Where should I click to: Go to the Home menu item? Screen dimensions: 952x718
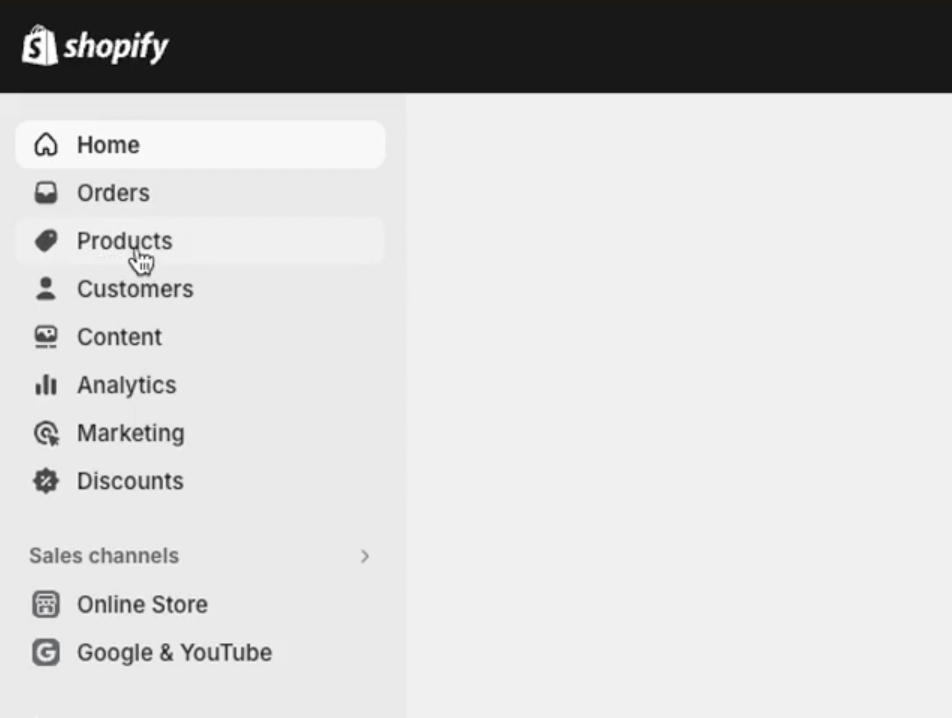[200, 145]
